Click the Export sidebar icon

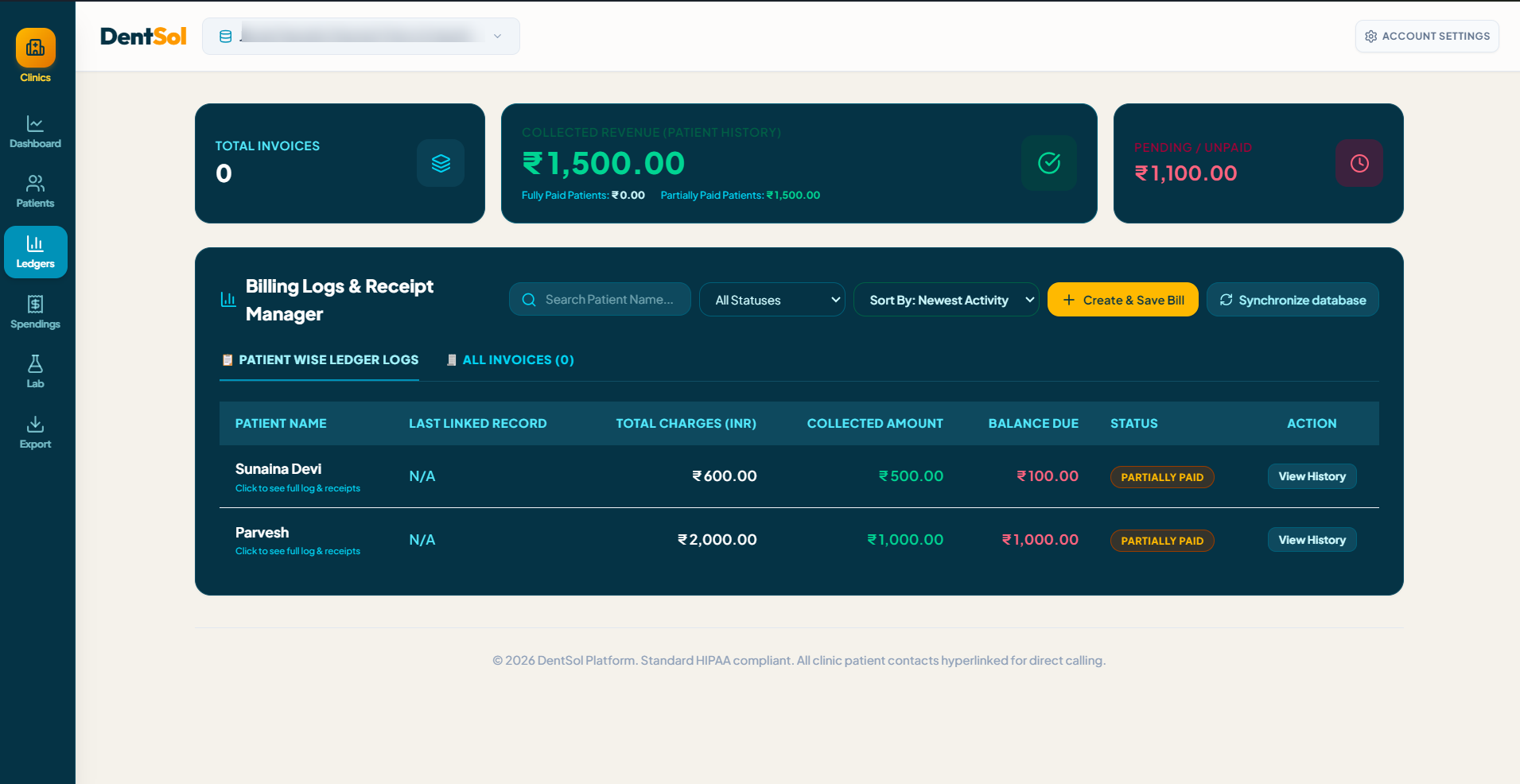click(x=35, y=433)
